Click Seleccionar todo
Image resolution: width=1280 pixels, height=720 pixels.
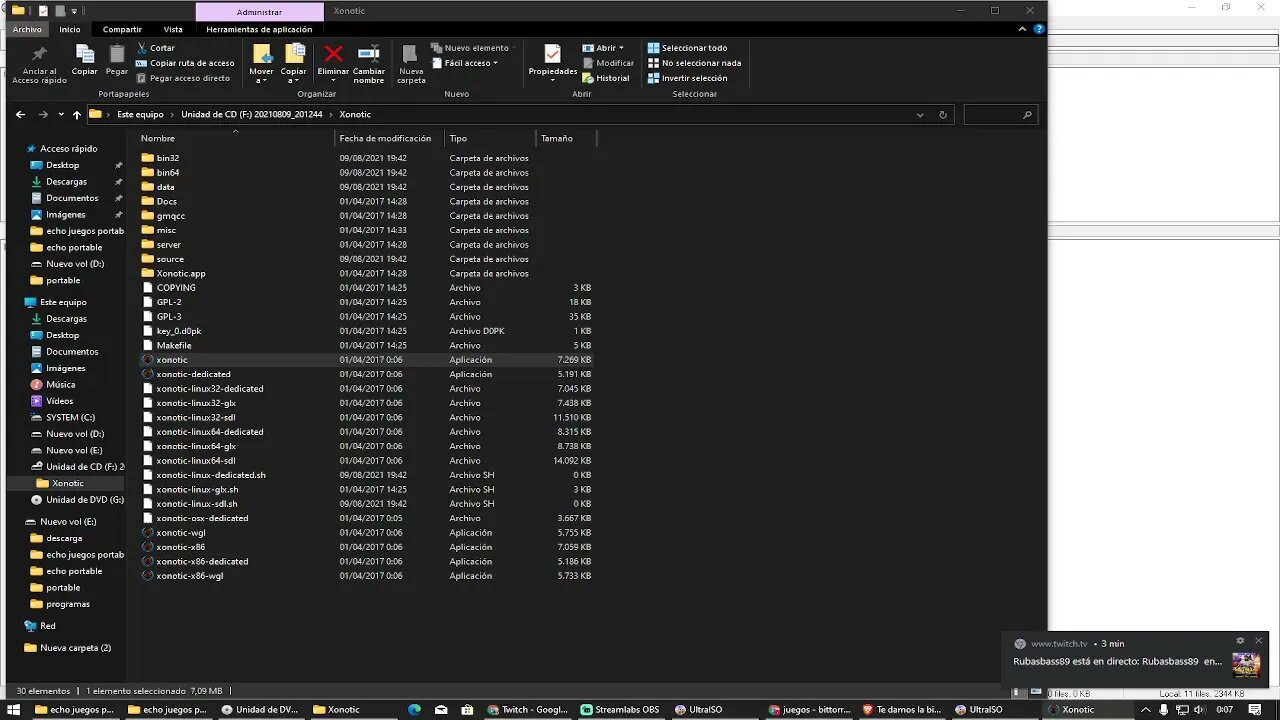(687, 48)
